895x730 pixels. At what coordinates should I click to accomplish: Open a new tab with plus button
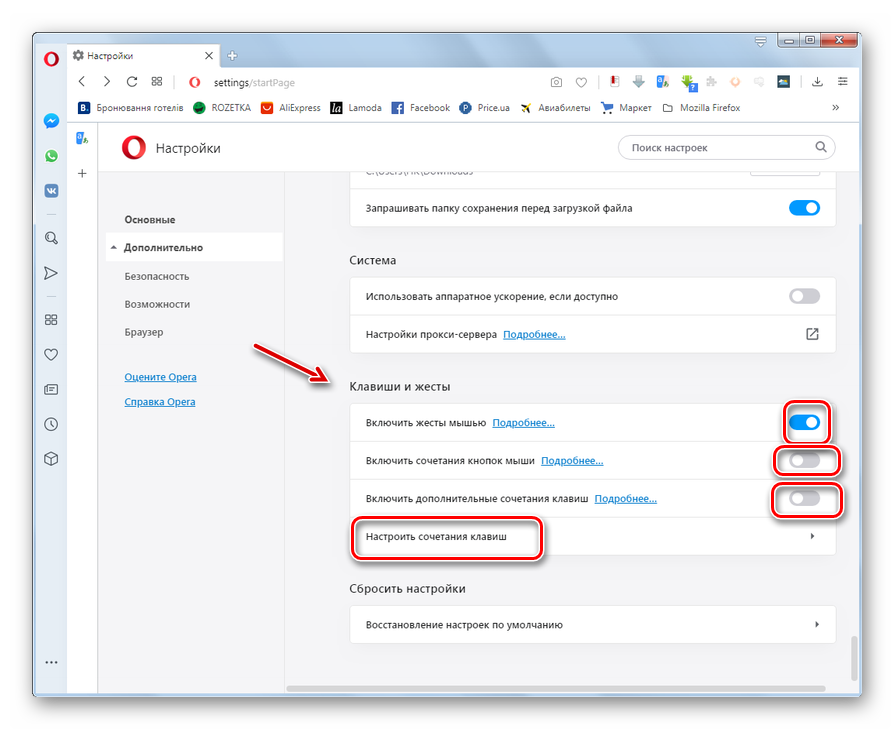pos(232,55)
